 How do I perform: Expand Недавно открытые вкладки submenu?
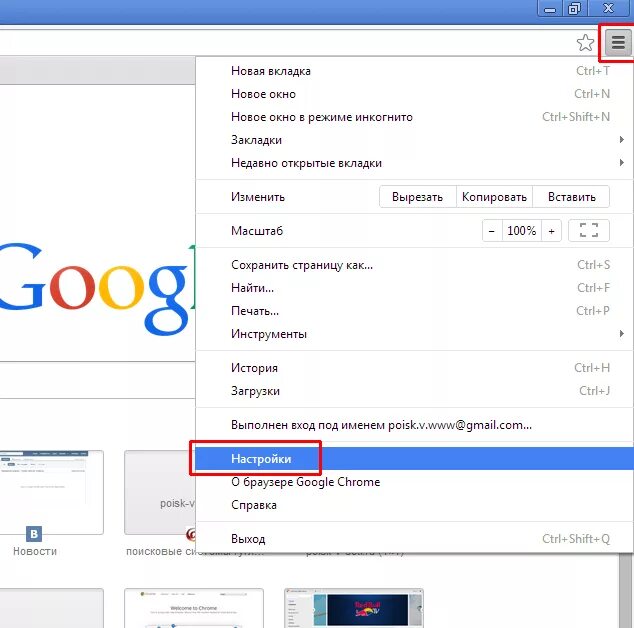(x=414, y=163)
